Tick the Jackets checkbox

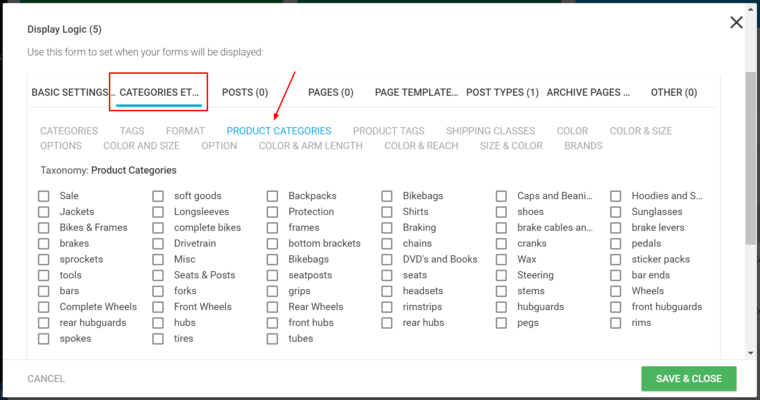point(44,212)
